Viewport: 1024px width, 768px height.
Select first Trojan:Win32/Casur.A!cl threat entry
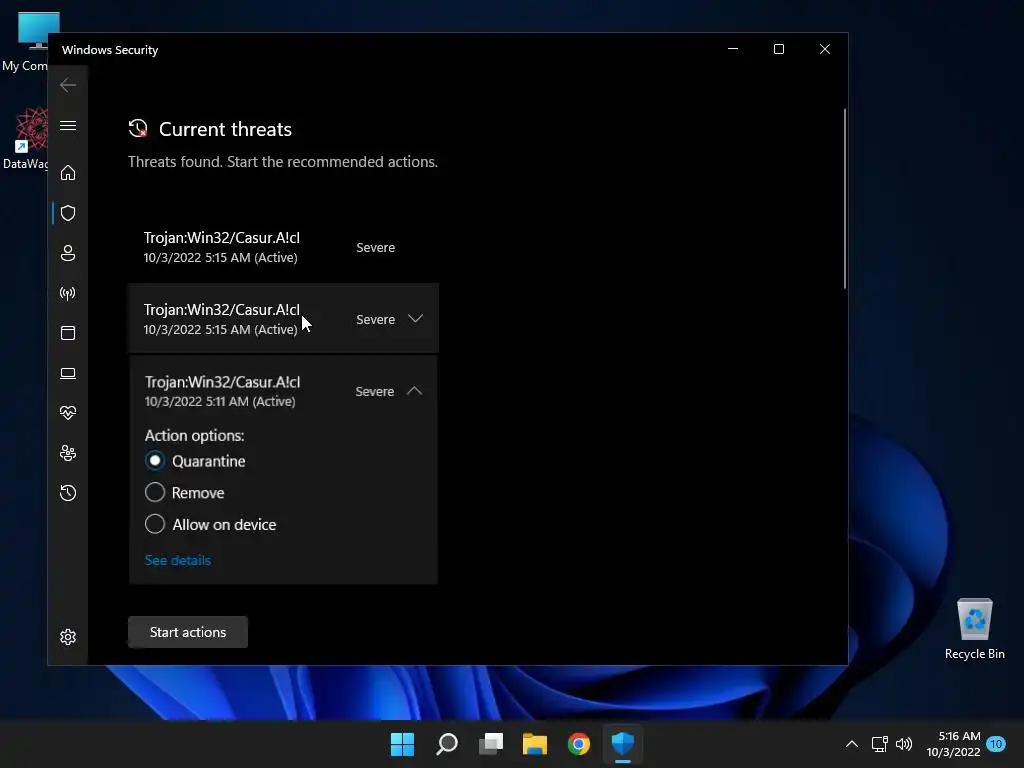[x=283, y=247]
